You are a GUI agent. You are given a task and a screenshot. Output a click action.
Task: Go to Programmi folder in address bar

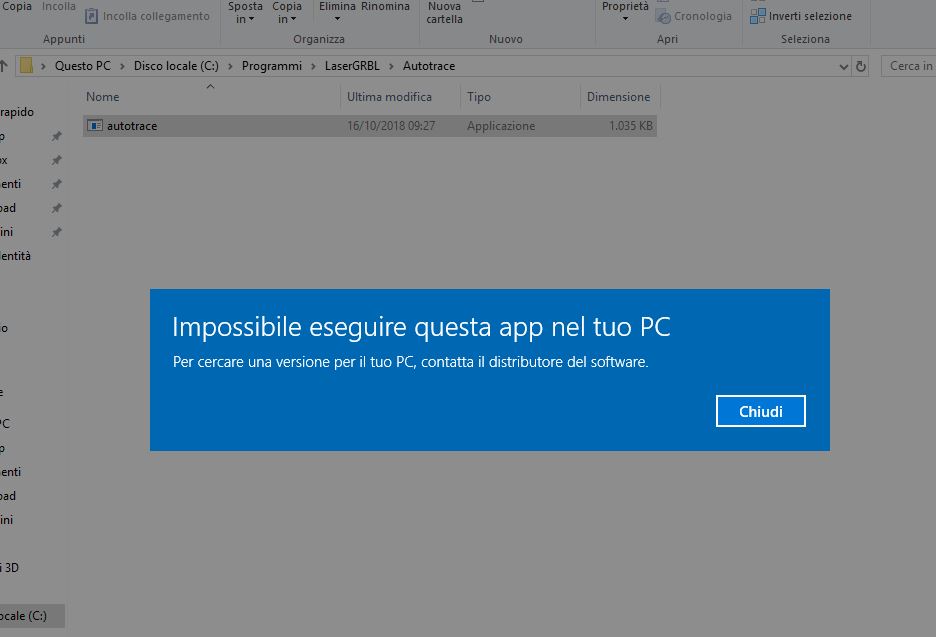coord(272,66)
